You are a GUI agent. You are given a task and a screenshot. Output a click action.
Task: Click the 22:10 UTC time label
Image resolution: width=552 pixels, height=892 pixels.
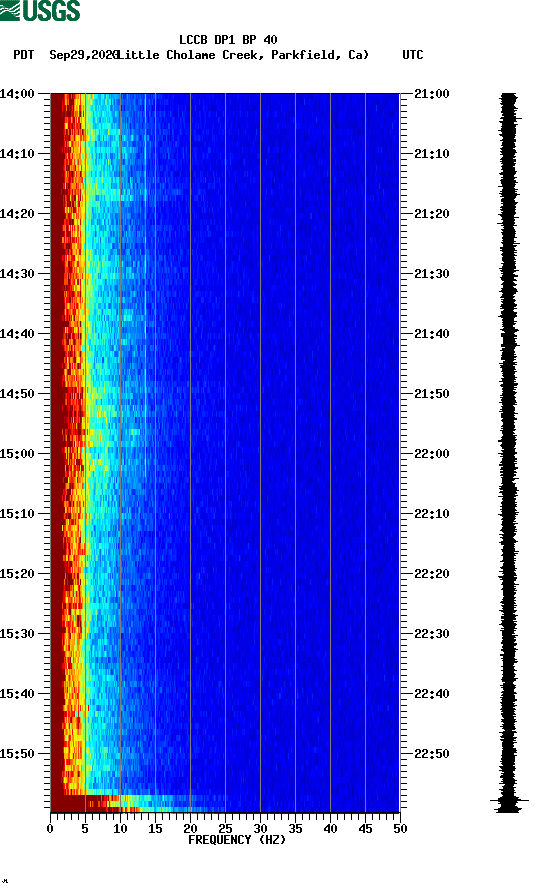click(432, 514)
